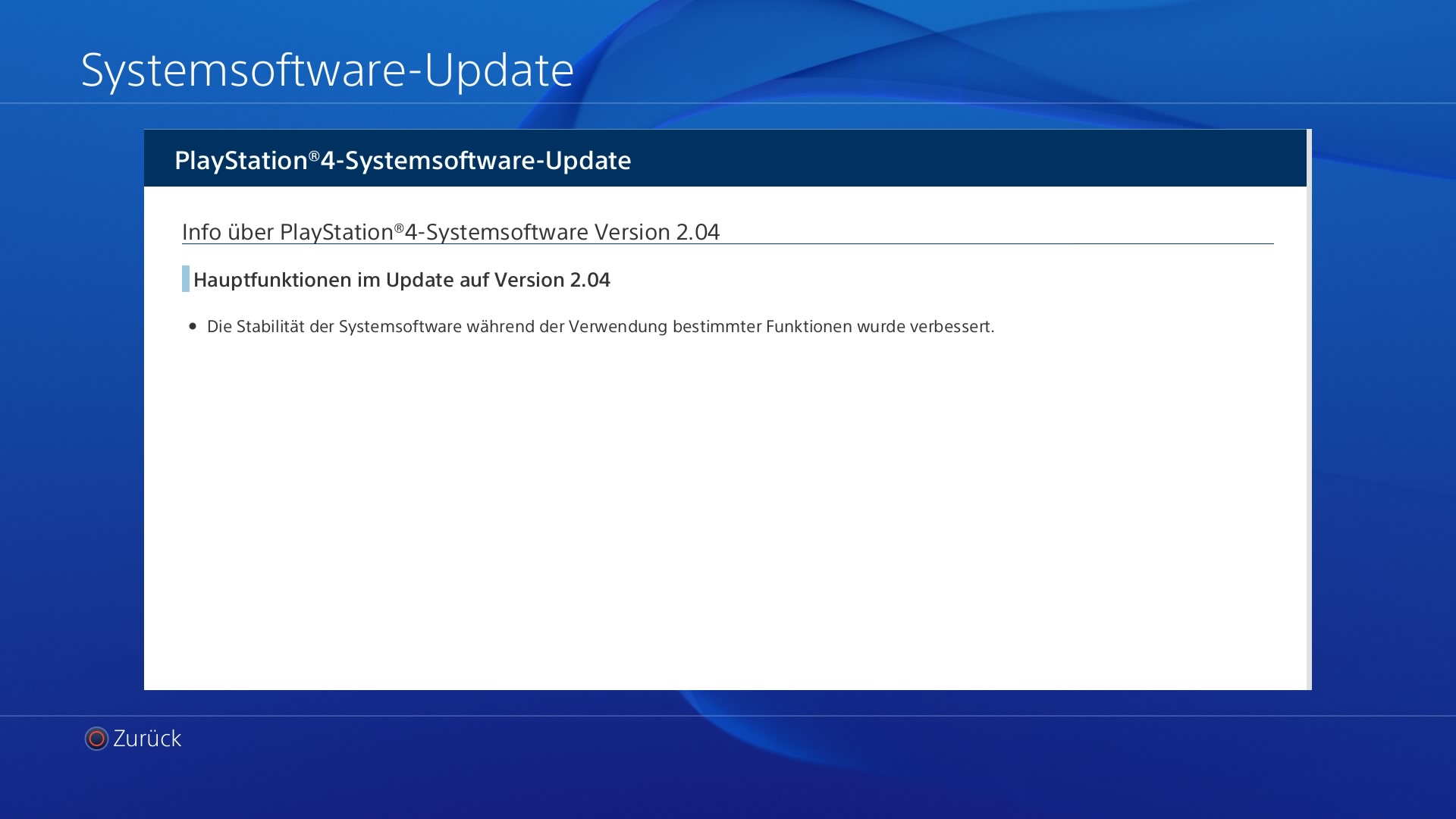Image resolution: width=1456 pixels, height=819 pixels.
Task: Click the circle button icon beside Zurück
Action: tap(96, 739)
